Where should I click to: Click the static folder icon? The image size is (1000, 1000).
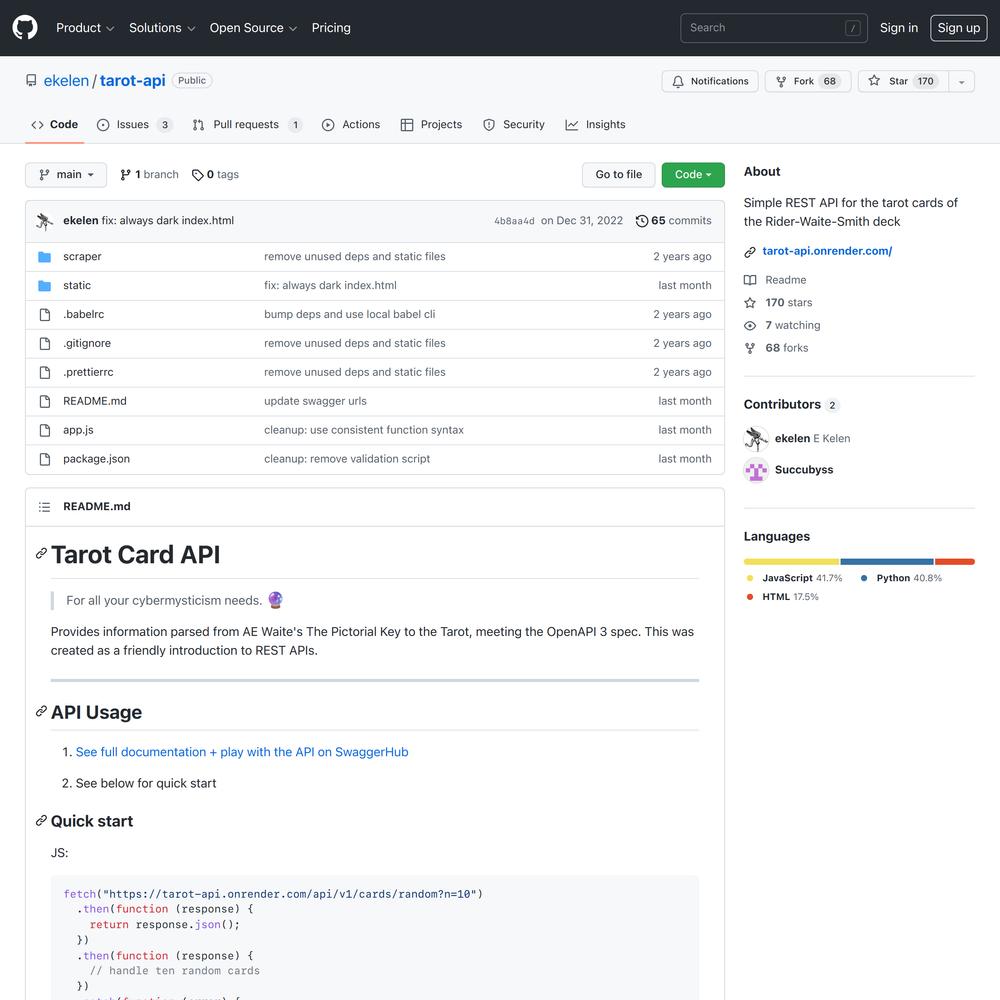point(45,286)
